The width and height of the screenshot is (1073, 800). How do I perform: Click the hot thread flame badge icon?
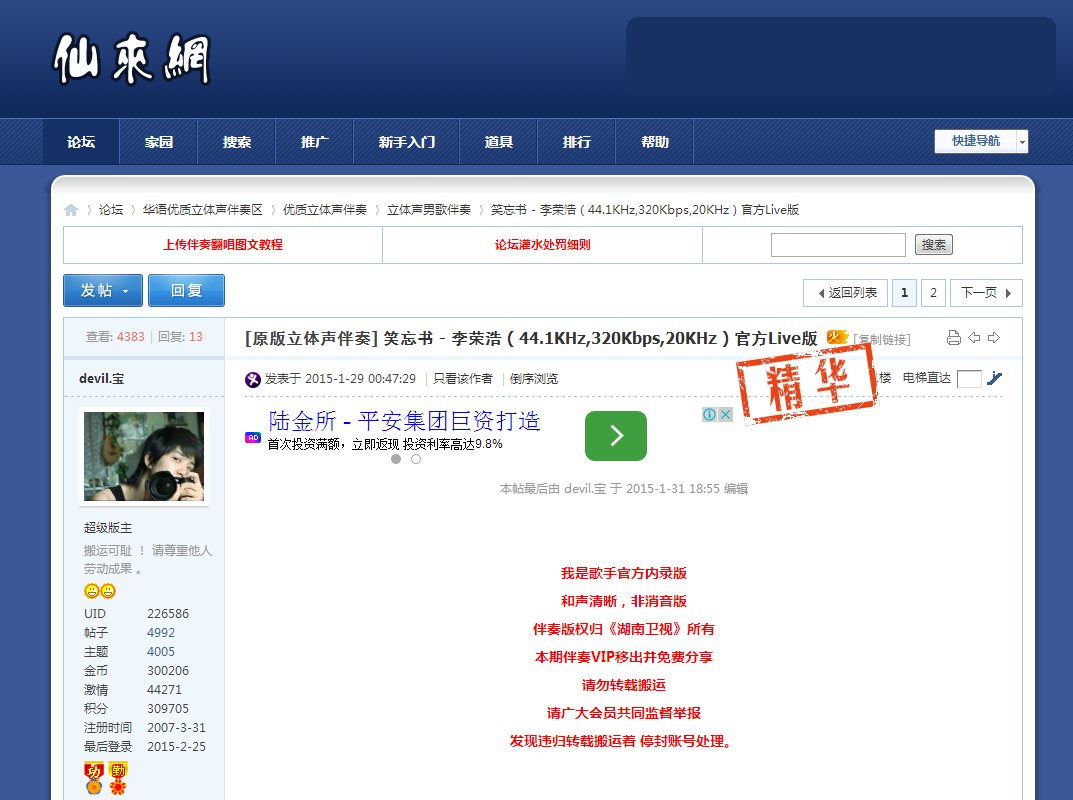(837, 338)
